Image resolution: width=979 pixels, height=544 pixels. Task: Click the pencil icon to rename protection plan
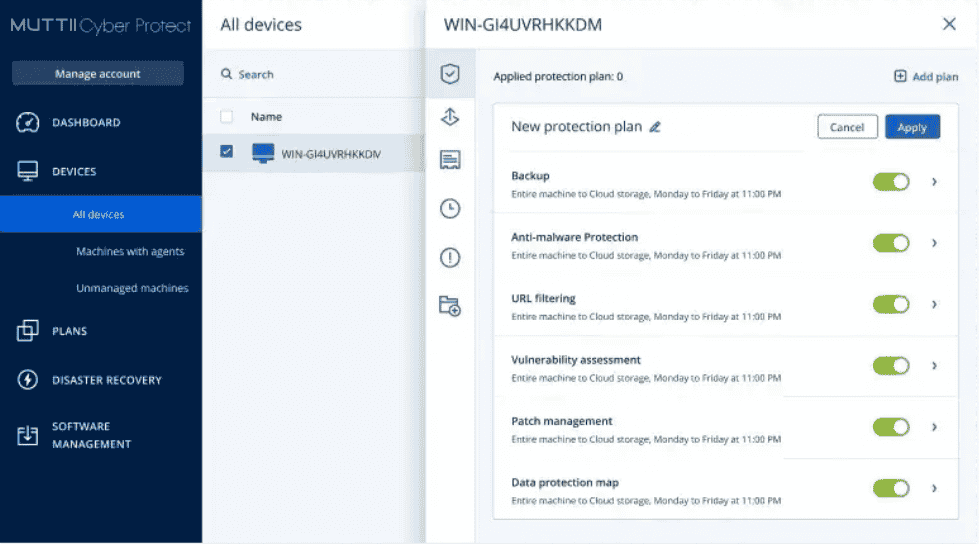click(655, 127)
